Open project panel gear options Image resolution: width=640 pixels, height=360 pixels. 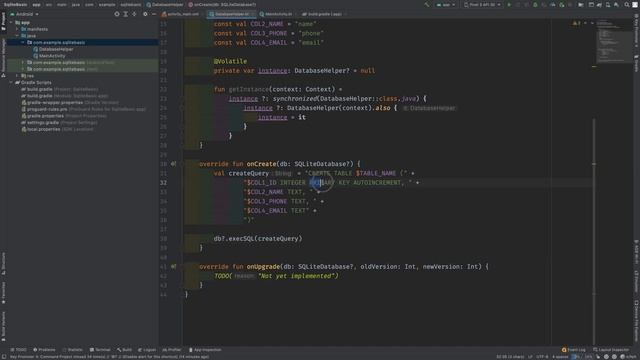145,14
